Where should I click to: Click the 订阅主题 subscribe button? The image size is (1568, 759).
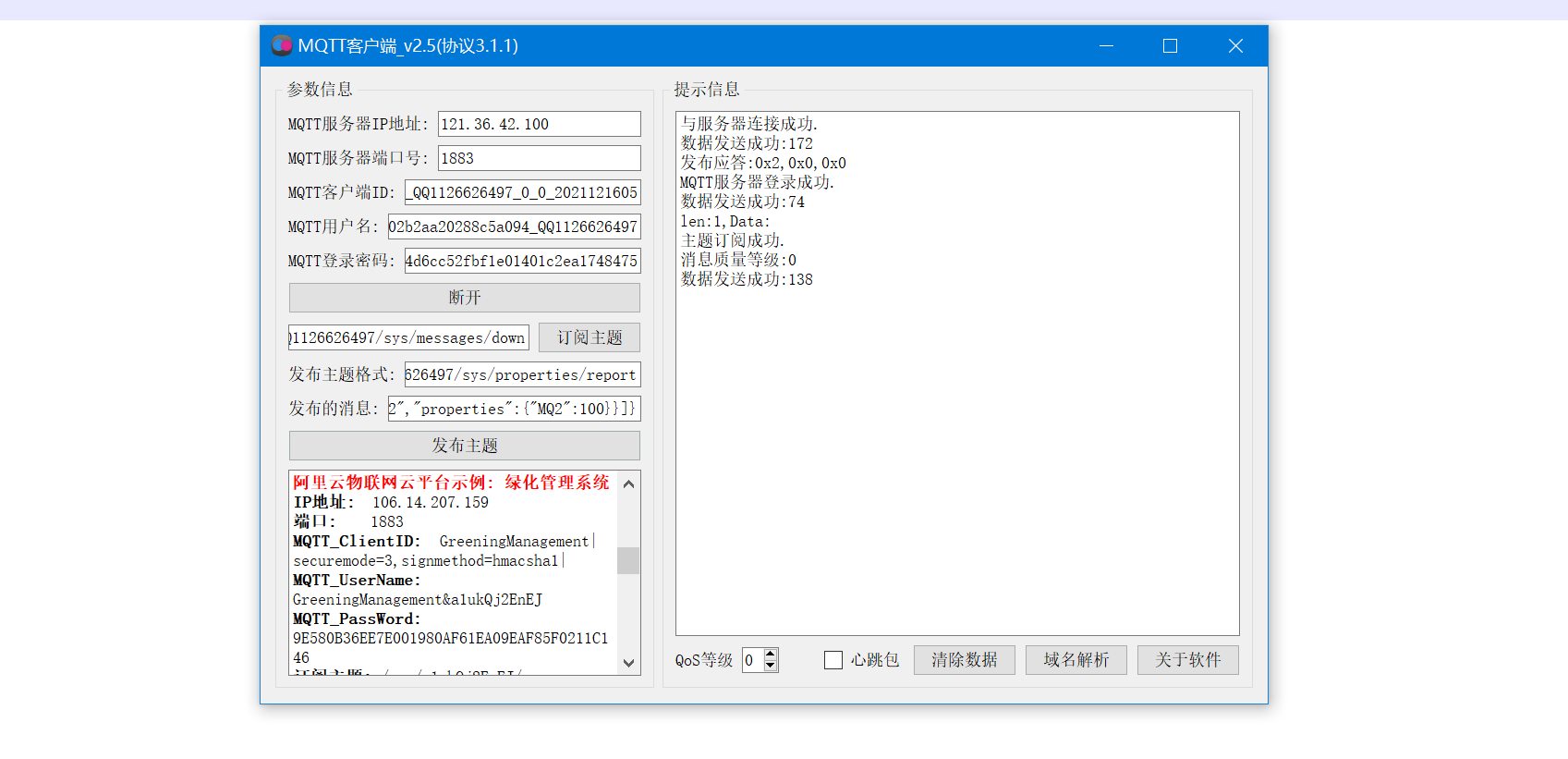[x=590, y=337]
